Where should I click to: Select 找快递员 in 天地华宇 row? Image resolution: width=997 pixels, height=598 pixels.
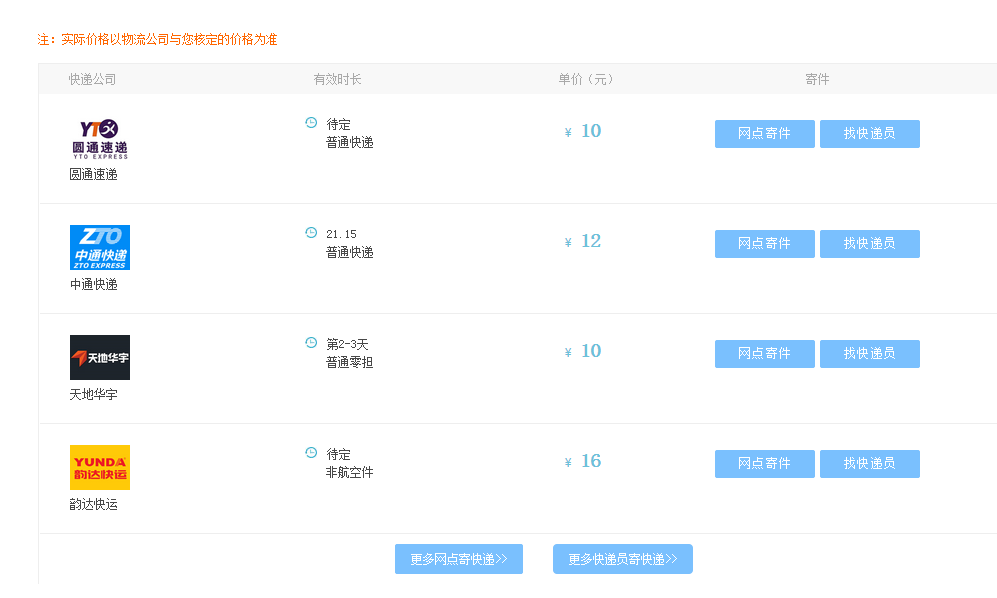click(869, 354)
